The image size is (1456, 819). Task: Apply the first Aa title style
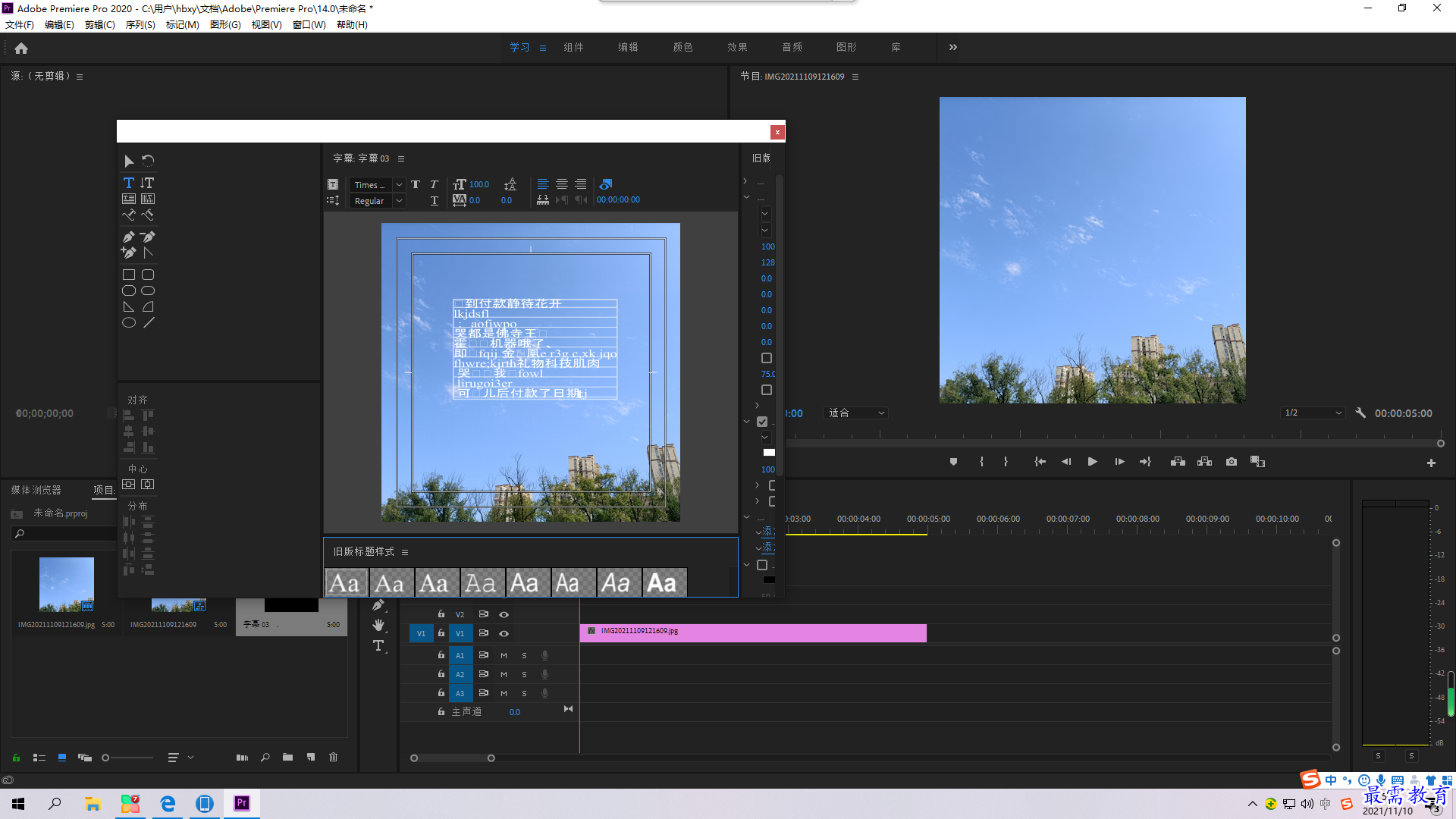[346, 583]
